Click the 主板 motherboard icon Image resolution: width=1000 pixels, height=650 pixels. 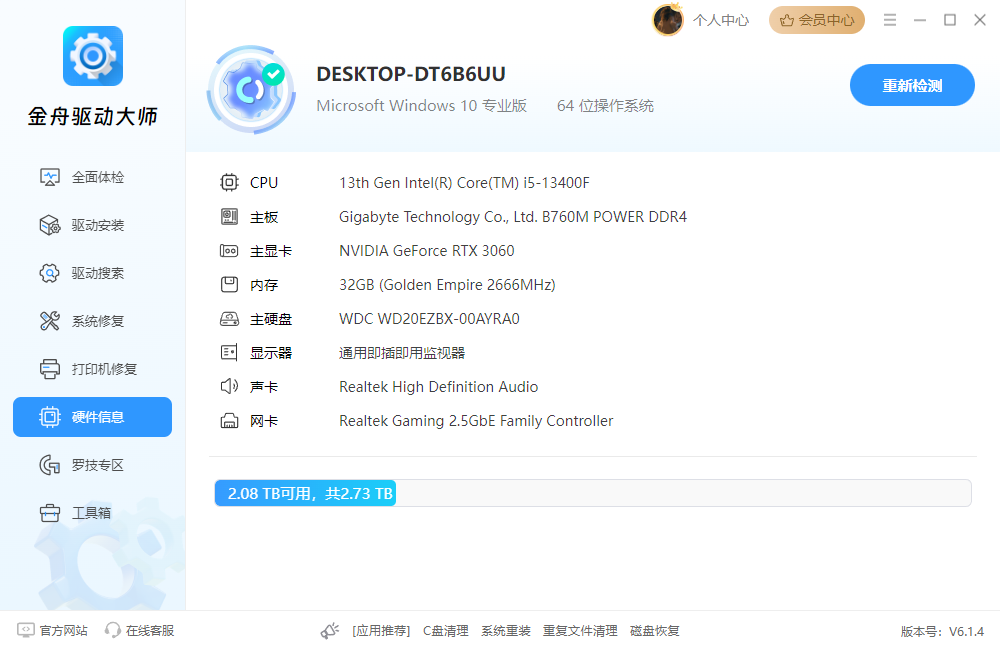(229, 217)
